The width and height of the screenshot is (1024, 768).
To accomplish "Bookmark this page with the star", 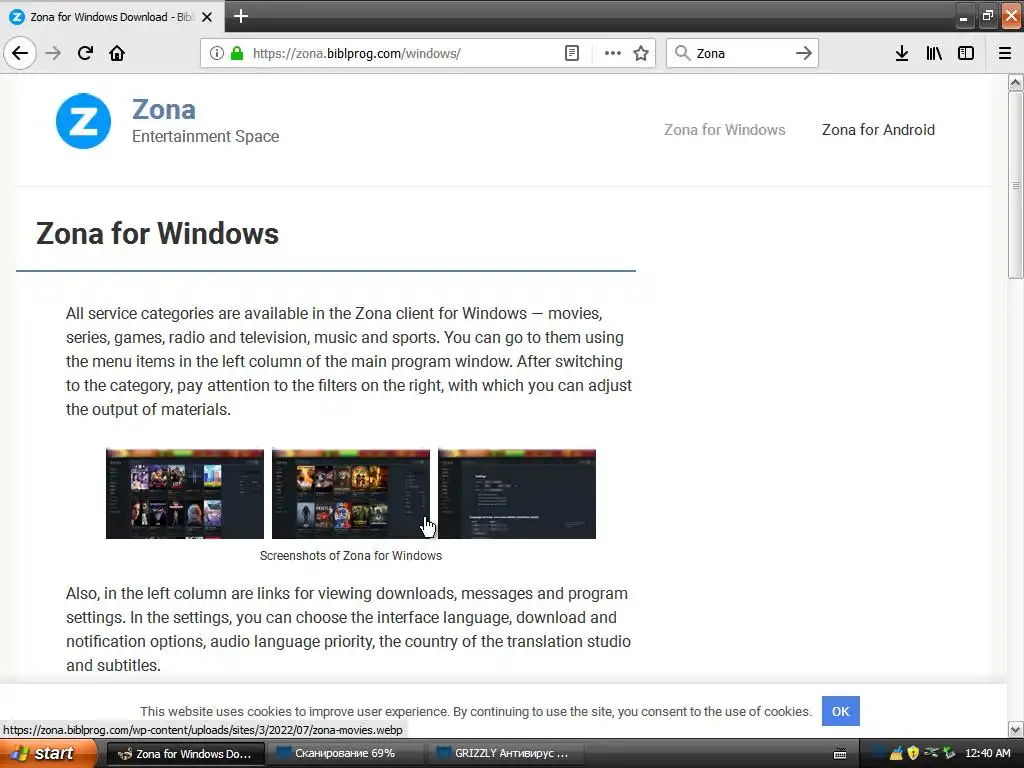I will (x=641, y=53).
